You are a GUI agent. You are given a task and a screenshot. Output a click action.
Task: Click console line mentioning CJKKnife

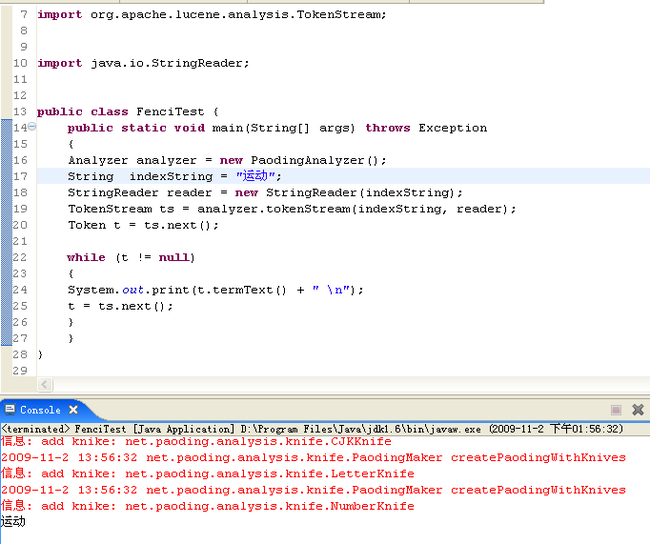click(x=196, y=441)
